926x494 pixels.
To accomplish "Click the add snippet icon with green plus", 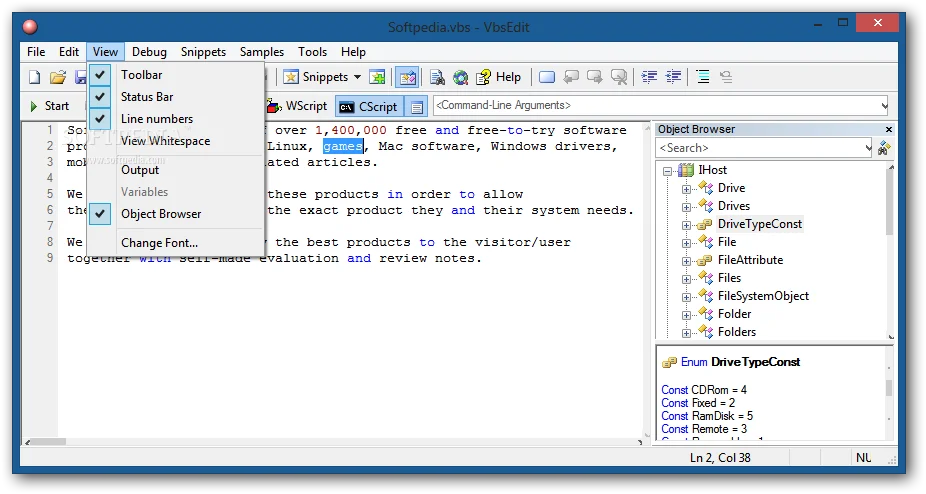I will pos(377,77).
